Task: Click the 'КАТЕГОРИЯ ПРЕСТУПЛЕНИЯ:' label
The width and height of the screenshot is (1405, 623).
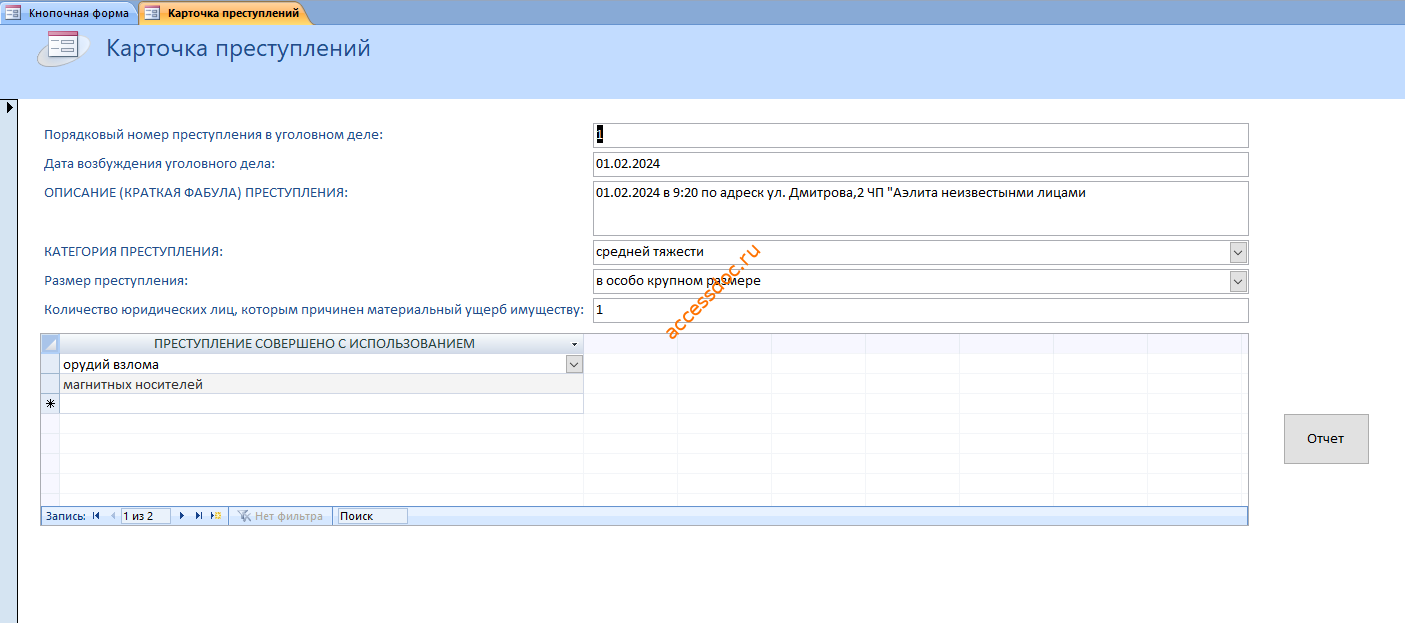Action: click(133, 252)
